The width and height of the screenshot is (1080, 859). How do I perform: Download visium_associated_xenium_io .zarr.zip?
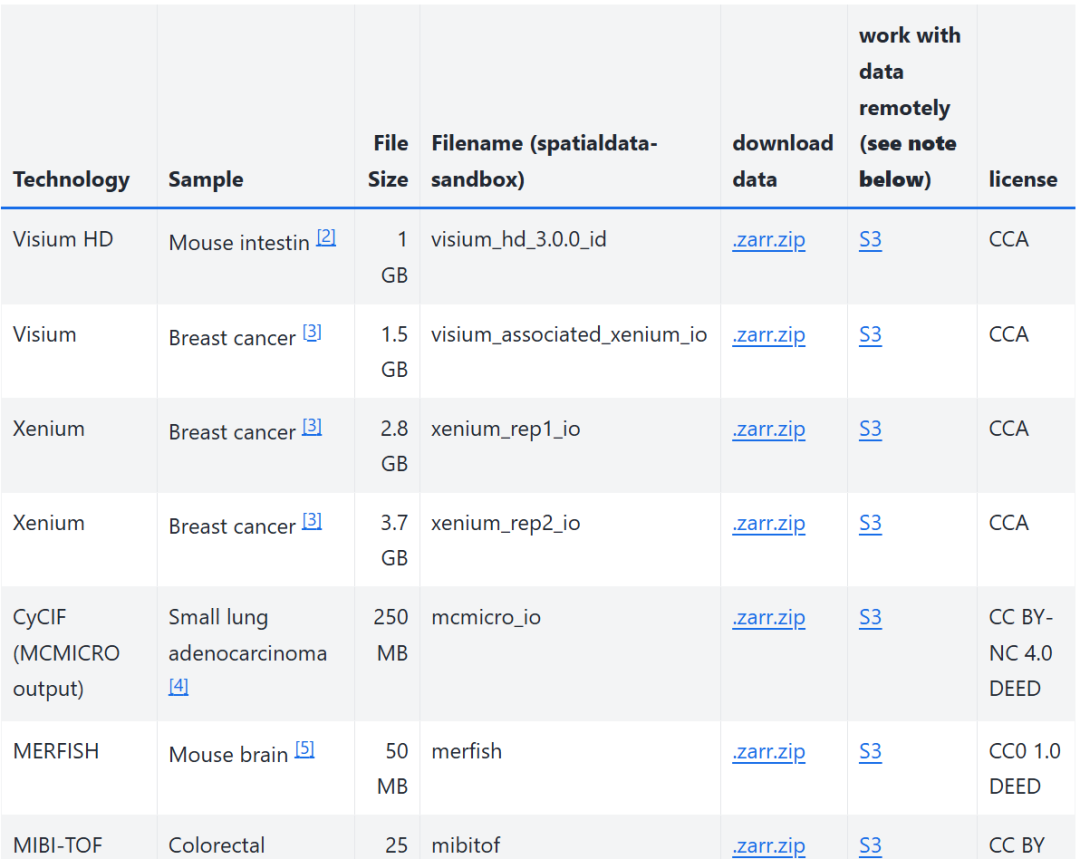tap(768, 335)
